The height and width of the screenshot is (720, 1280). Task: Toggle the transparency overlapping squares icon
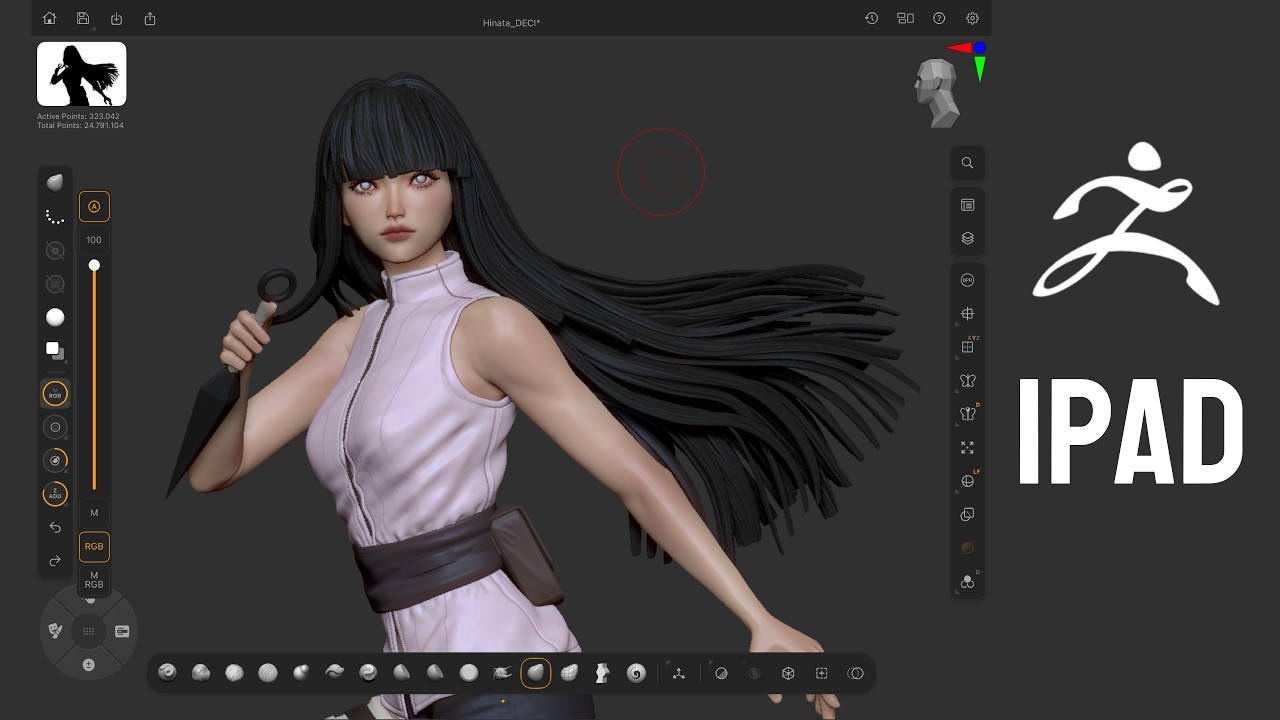click(967, 514)
